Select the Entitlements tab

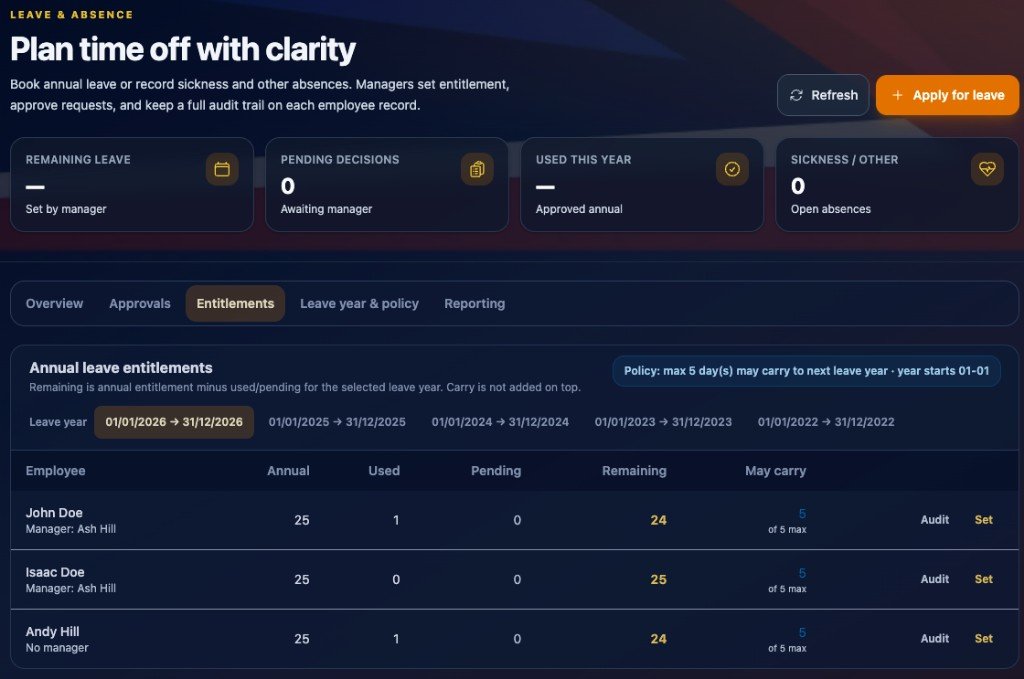235,304
